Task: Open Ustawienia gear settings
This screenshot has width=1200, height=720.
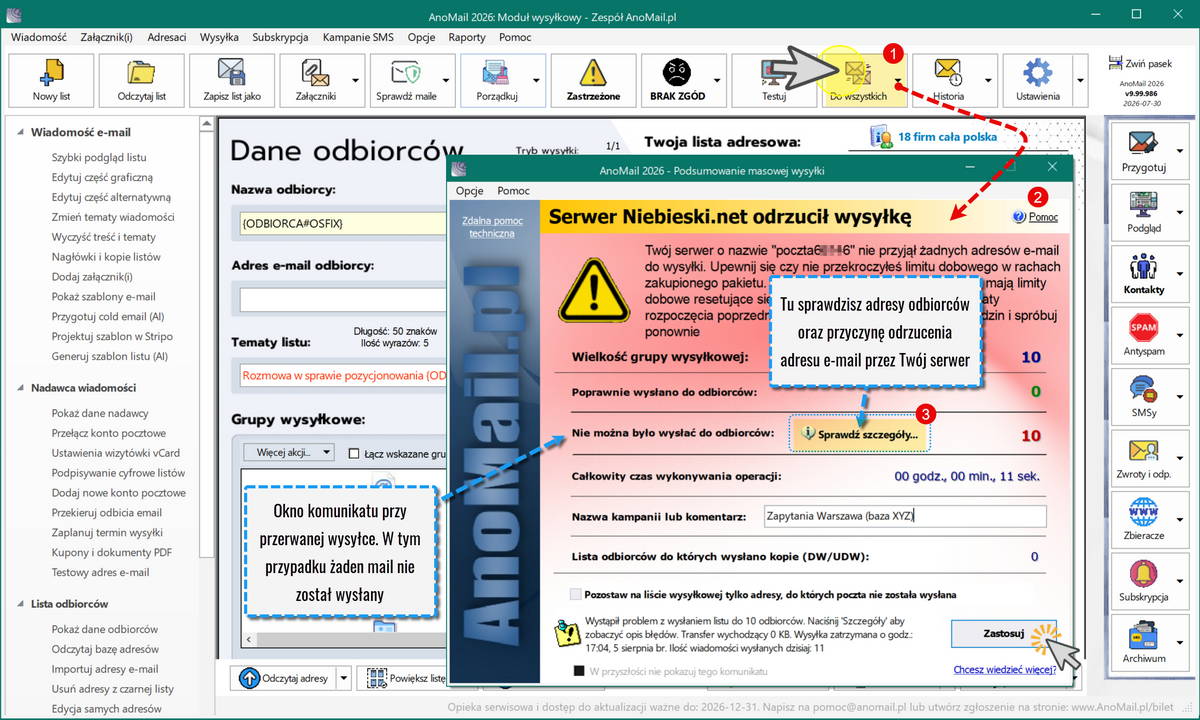Action: pos(1038,80)
